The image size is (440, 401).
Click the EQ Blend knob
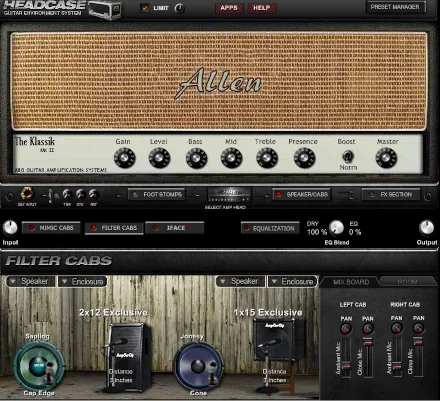pyautogui.click(x=337, y=228)
